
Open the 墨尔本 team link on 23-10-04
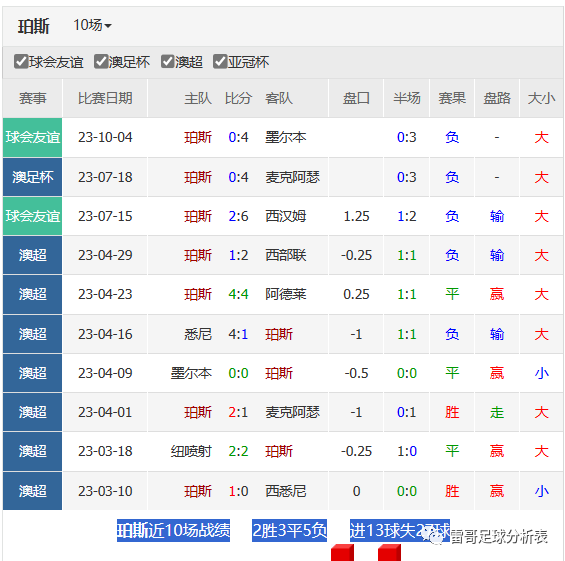[x=285, y=137]
